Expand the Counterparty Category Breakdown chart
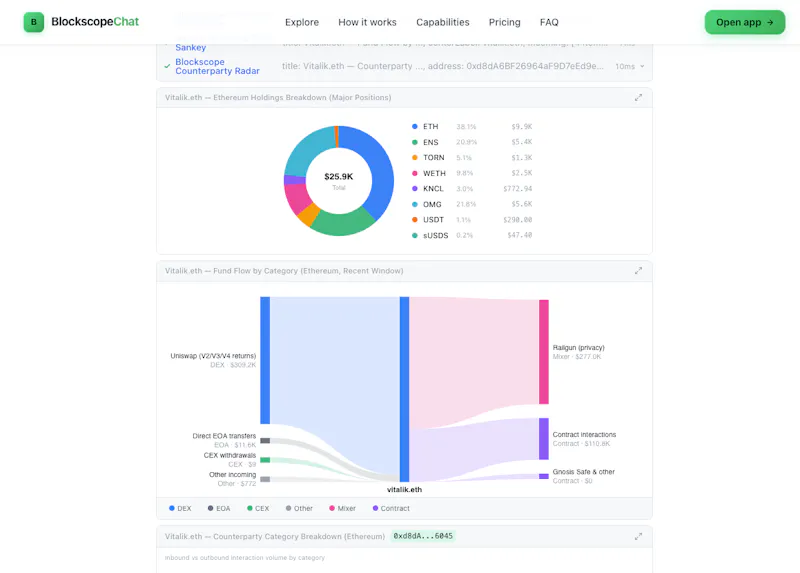The width and height of the screenshot is (800, 573). coord(638,536)
